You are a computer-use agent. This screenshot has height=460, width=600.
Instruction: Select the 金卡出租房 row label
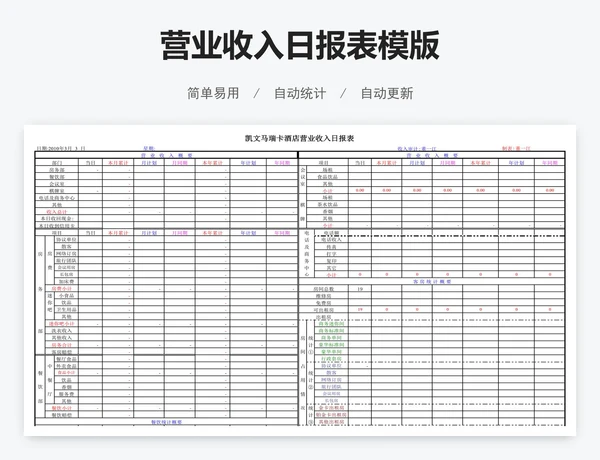coord(331,408)
